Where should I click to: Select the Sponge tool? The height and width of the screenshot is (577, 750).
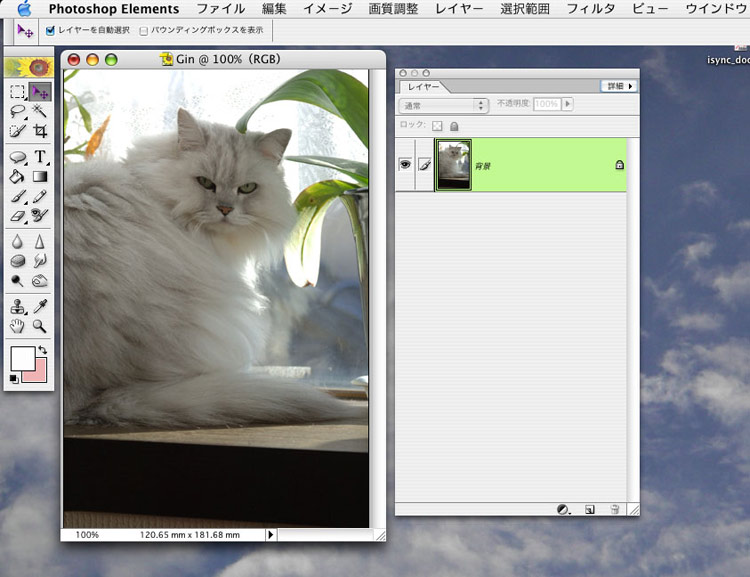click(17, 261)
